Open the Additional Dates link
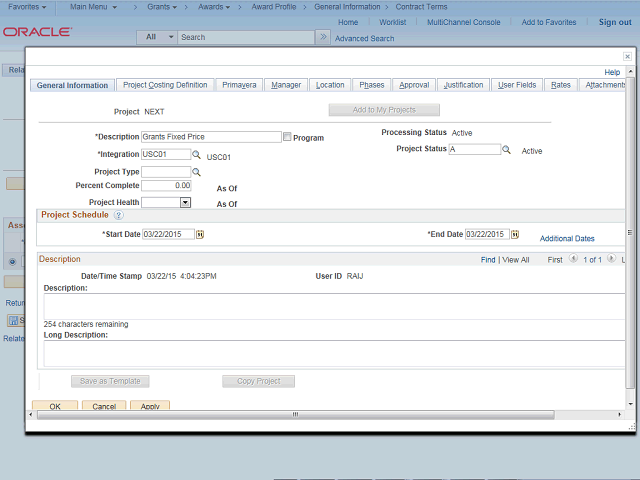 pyautogui.click(x=567, y=238)
